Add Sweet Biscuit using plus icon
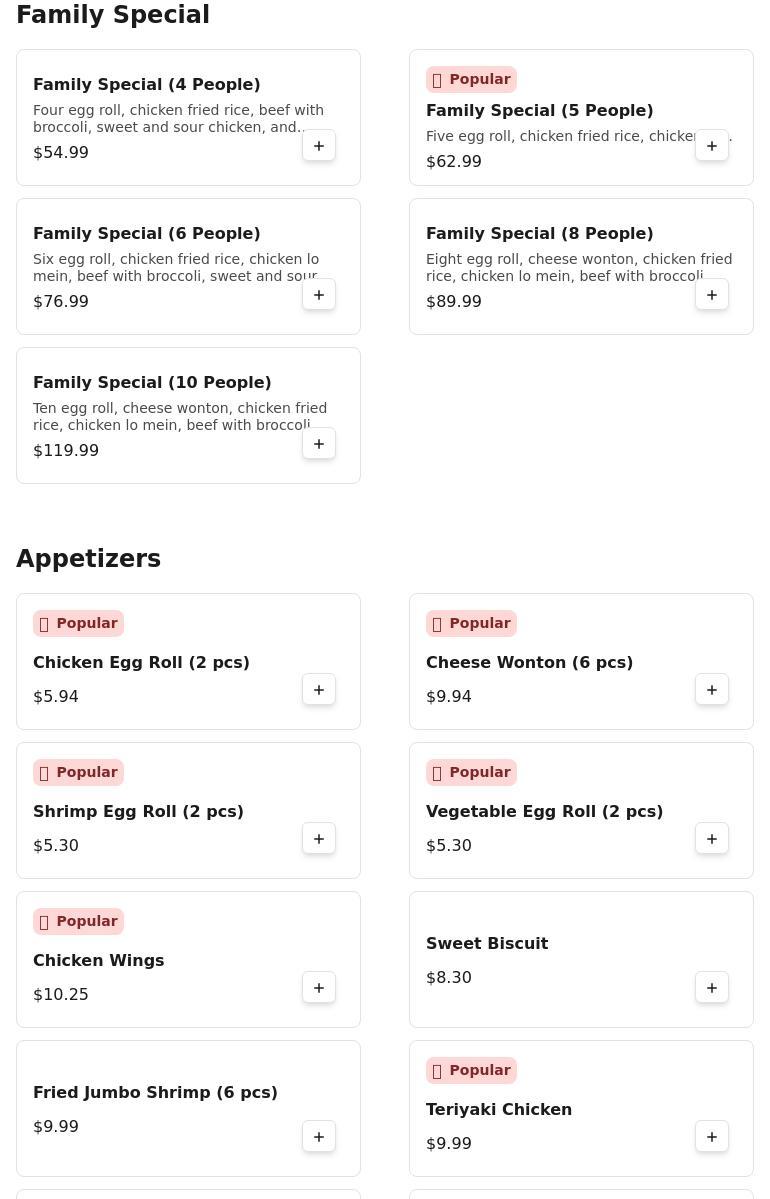 (x=712, y=988)
